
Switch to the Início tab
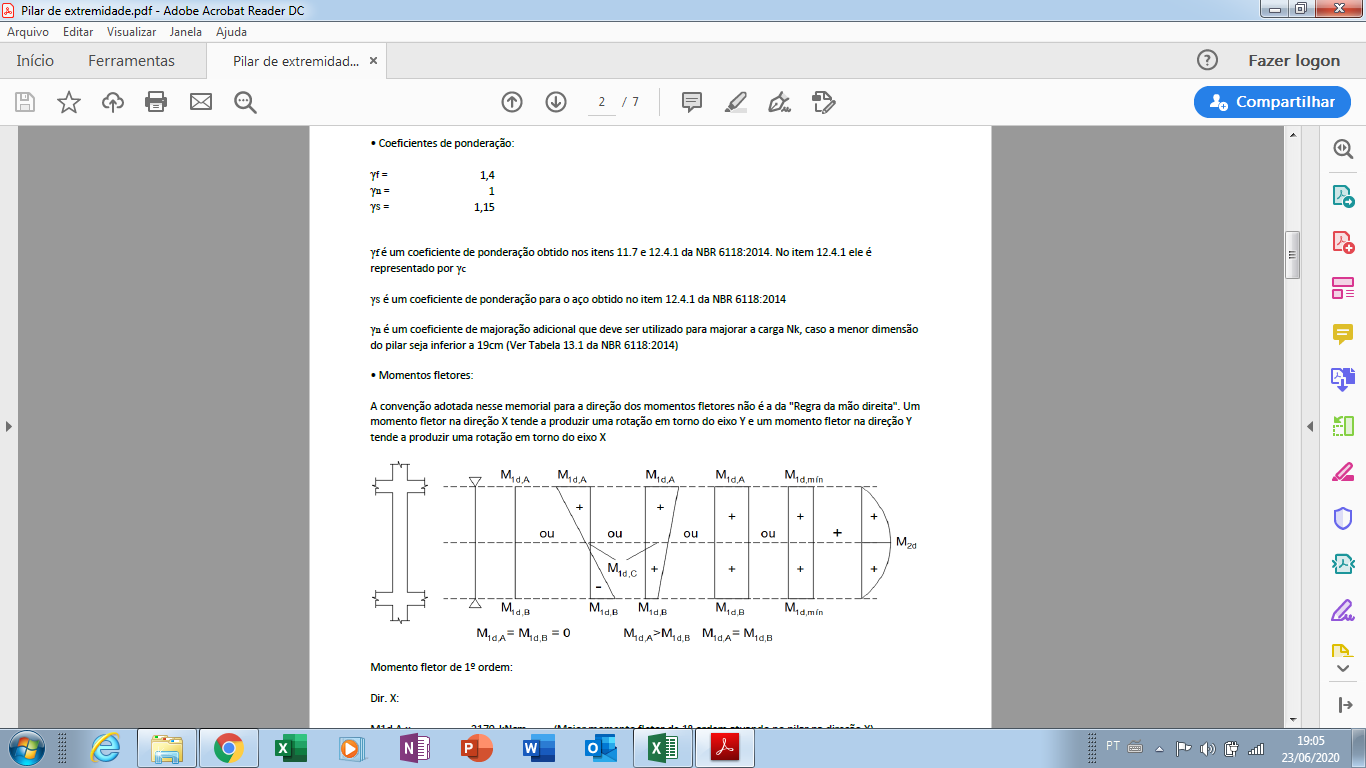(35, 61)
